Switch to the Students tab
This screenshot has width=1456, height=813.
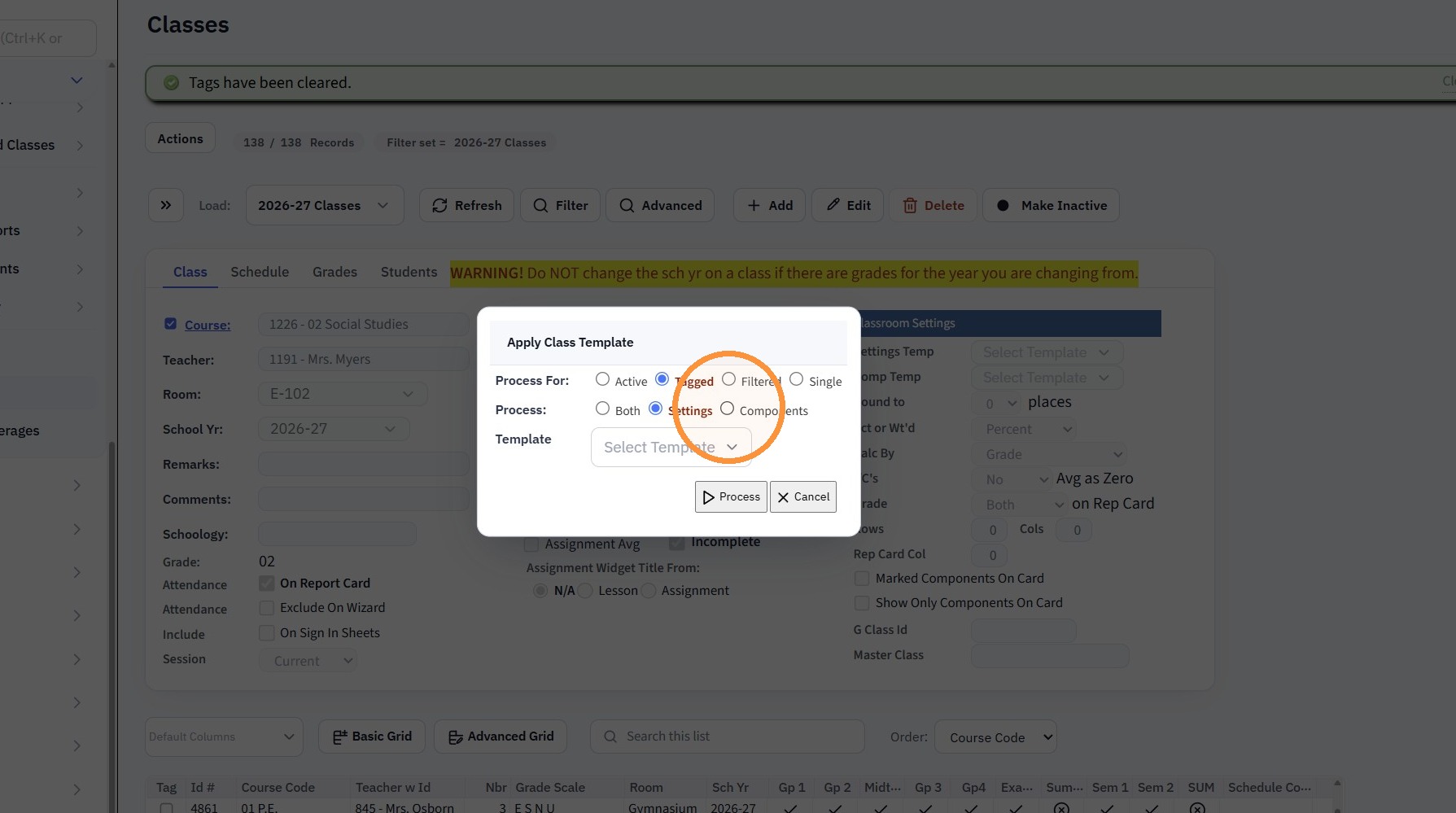[x=409, y=272]
